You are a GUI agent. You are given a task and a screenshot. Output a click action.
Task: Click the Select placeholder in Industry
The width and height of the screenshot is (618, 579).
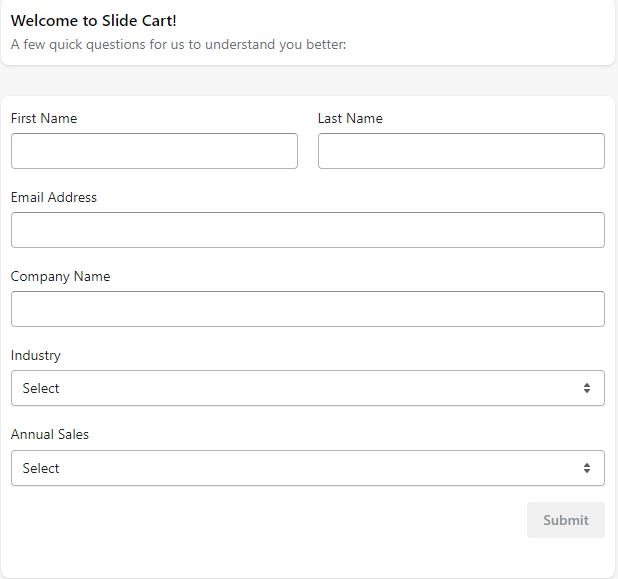41,388
